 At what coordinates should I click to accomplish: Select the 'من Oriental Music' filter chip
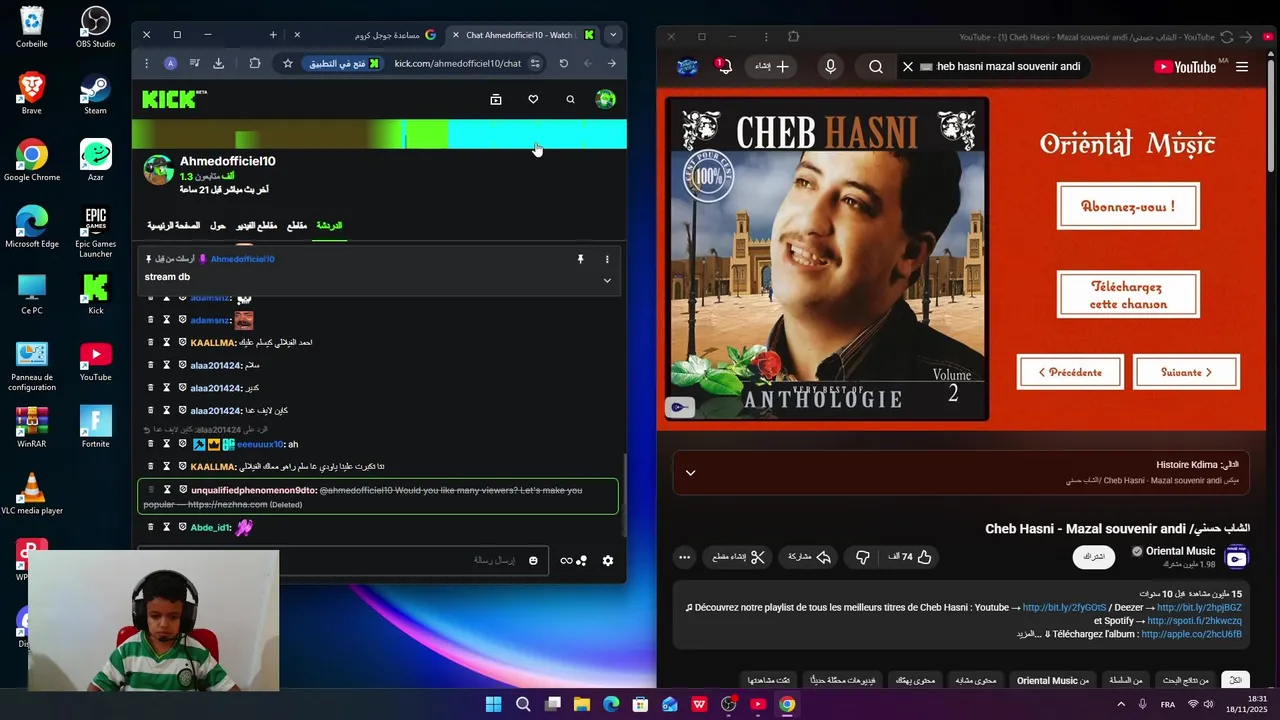point(1053,680)
